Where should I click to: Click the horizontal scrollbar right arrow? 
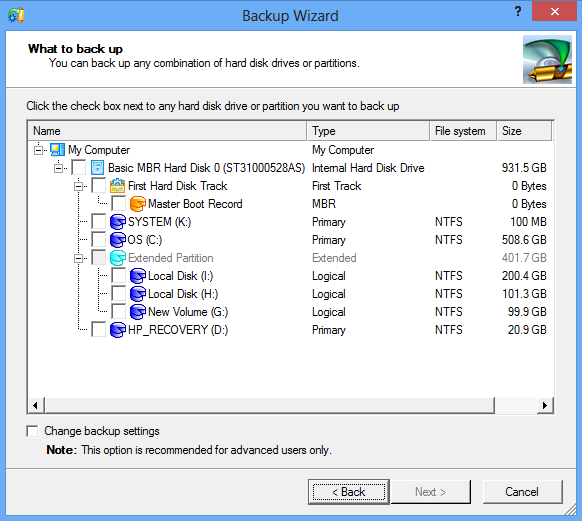coord(545,405)
